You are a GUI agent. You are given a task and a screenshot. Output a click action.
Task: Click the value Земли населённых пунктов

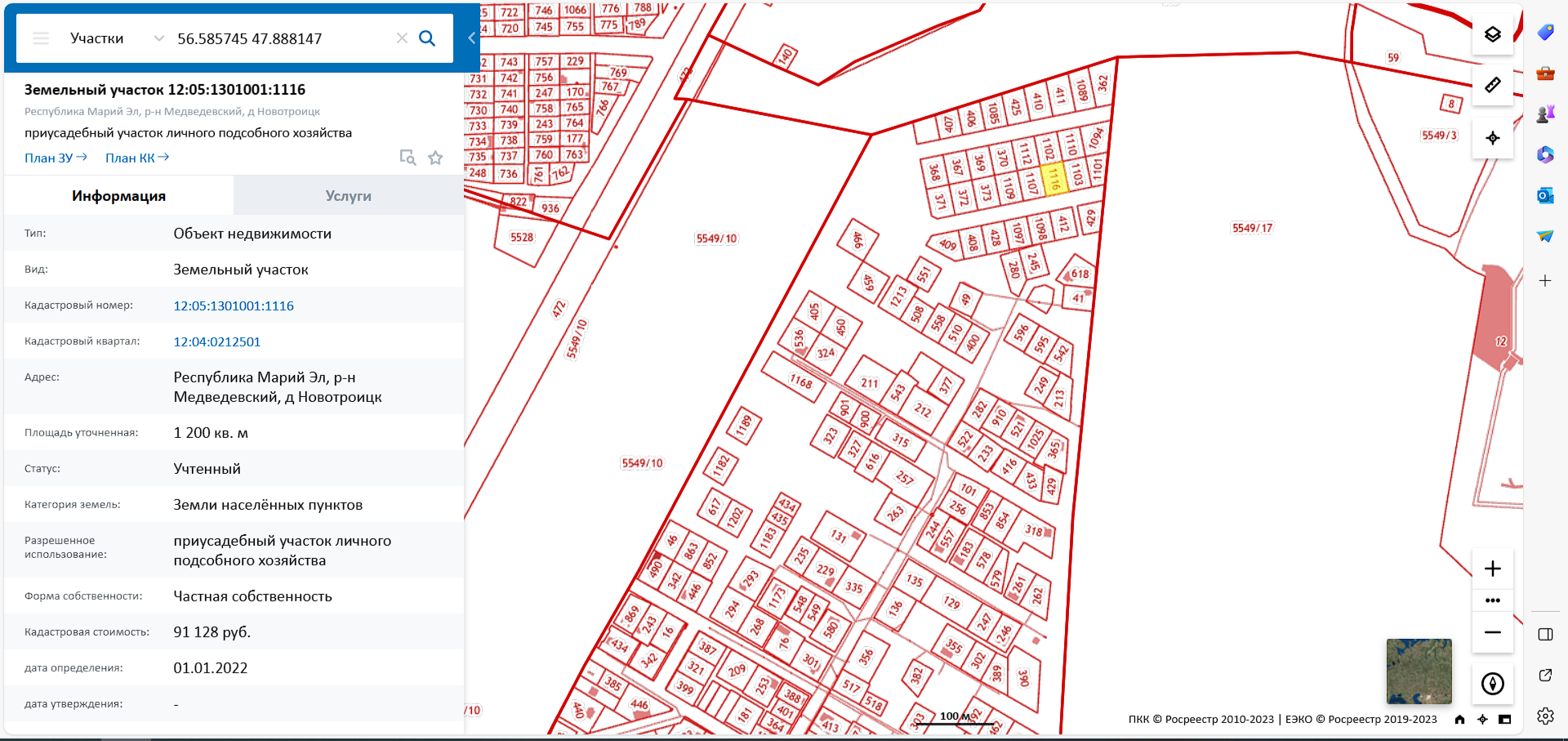point(268,505)
